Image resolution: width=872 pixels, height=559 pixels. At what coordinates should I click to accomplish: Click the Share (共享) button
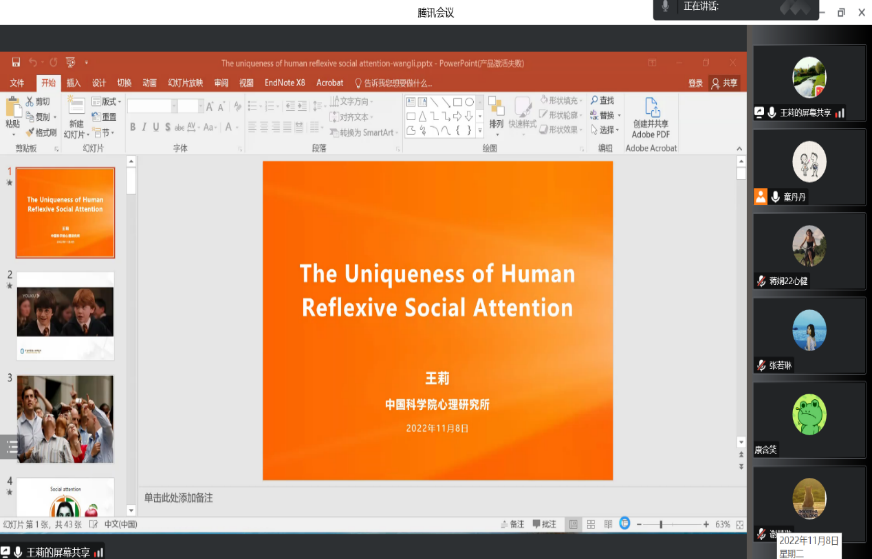coord(725,83)
